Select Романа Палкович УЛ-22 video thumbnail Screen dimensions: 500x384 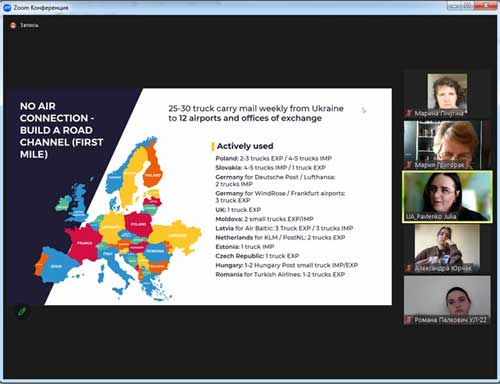[447, 300]
